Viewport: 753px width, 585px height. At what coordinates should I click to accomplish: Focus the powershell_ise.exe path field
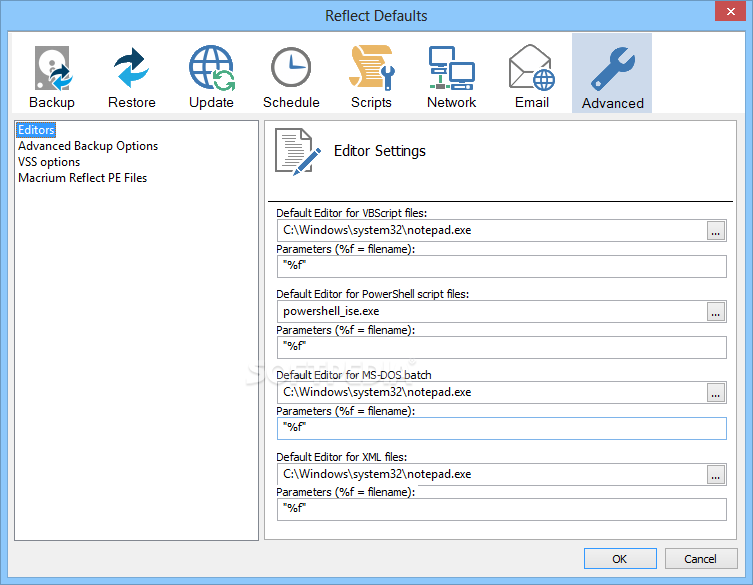(491, 312)
